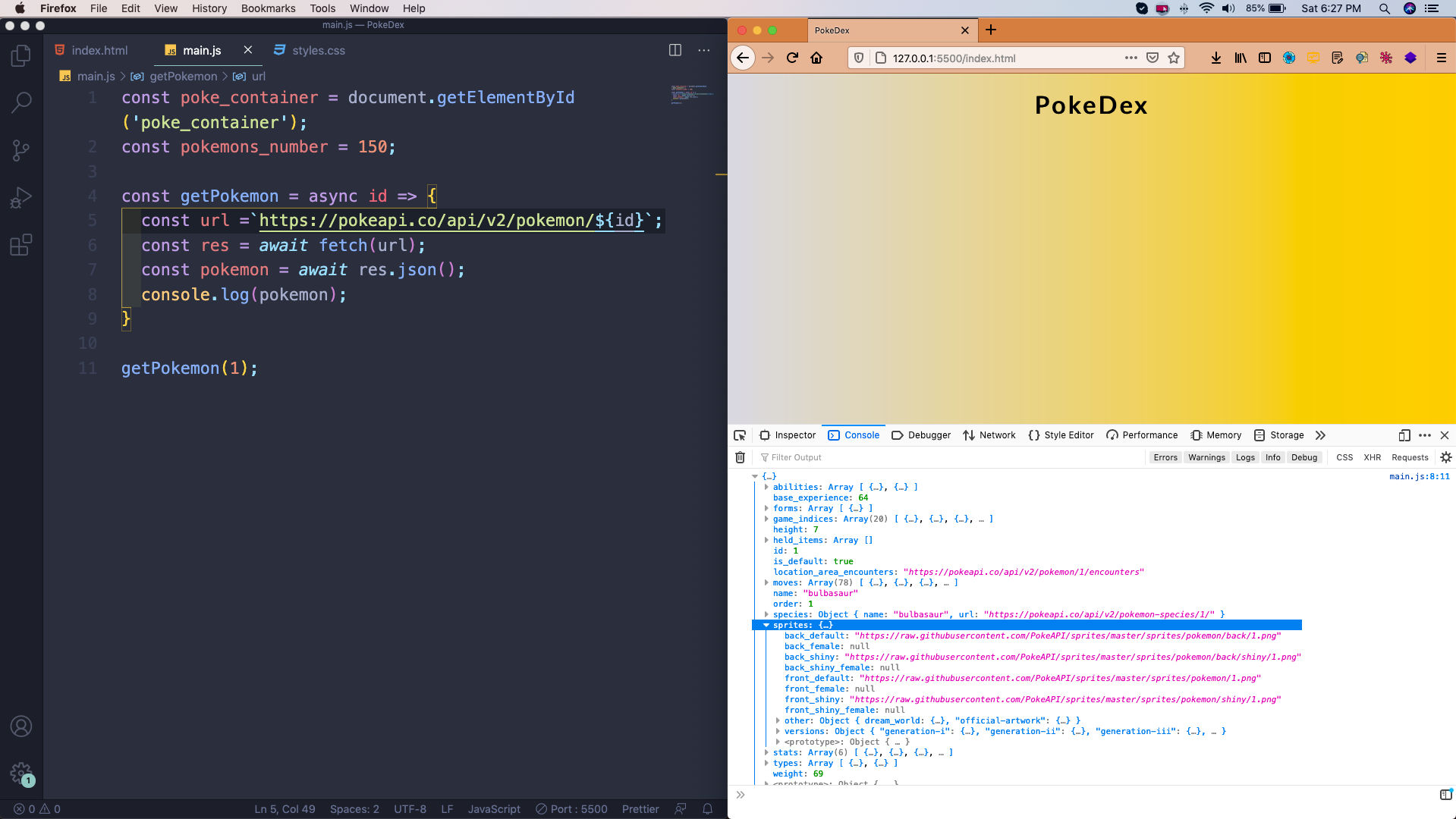Expand the species object
Viewport: 1456px width, 819px height.
[766, 614]
